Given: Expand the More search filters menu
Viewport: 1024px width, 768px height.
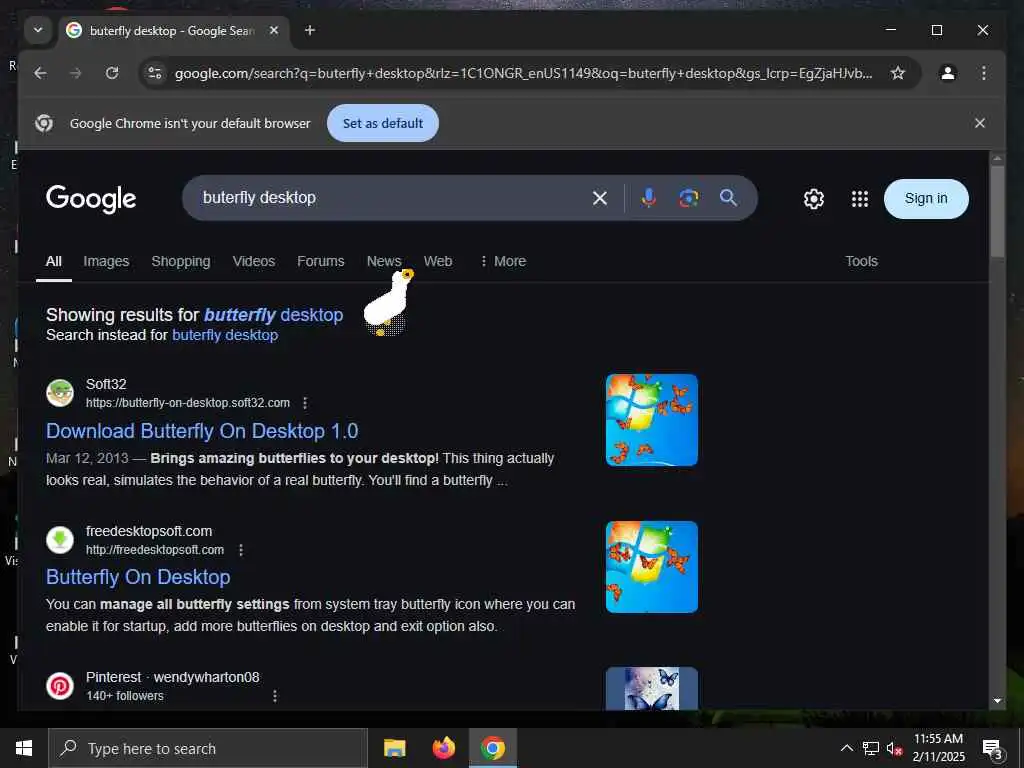Looking at the screenshot, I should click(503, 261).
